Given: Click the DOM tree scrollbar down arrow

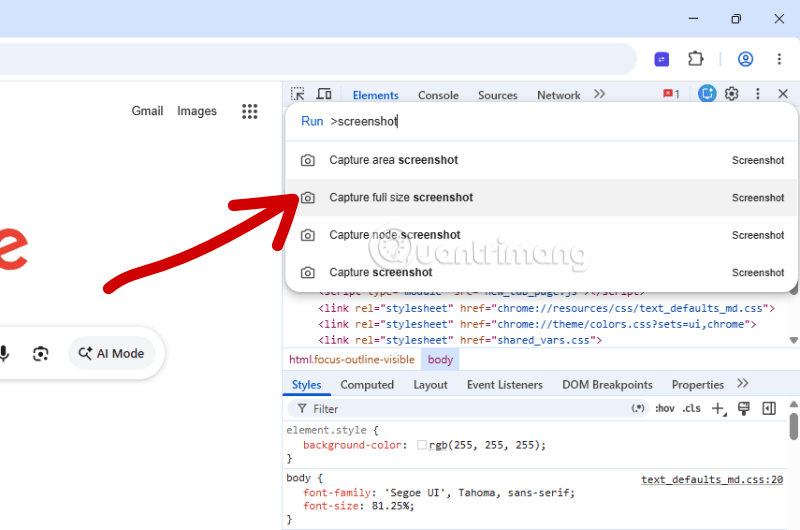Looking at the screenshot, I should click(793, 340).
